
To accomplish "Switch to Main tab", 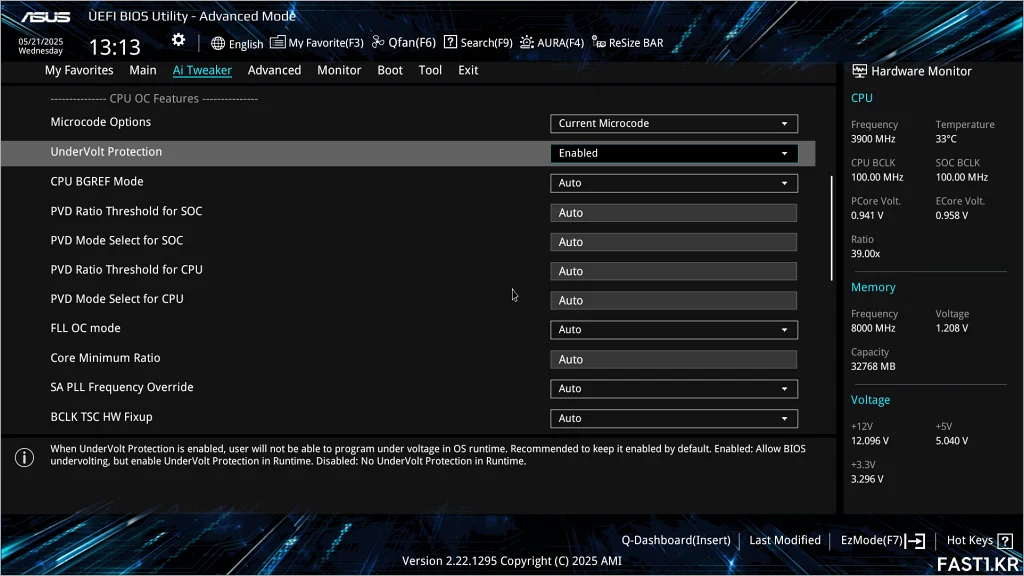I will click(x=142, y=70).
